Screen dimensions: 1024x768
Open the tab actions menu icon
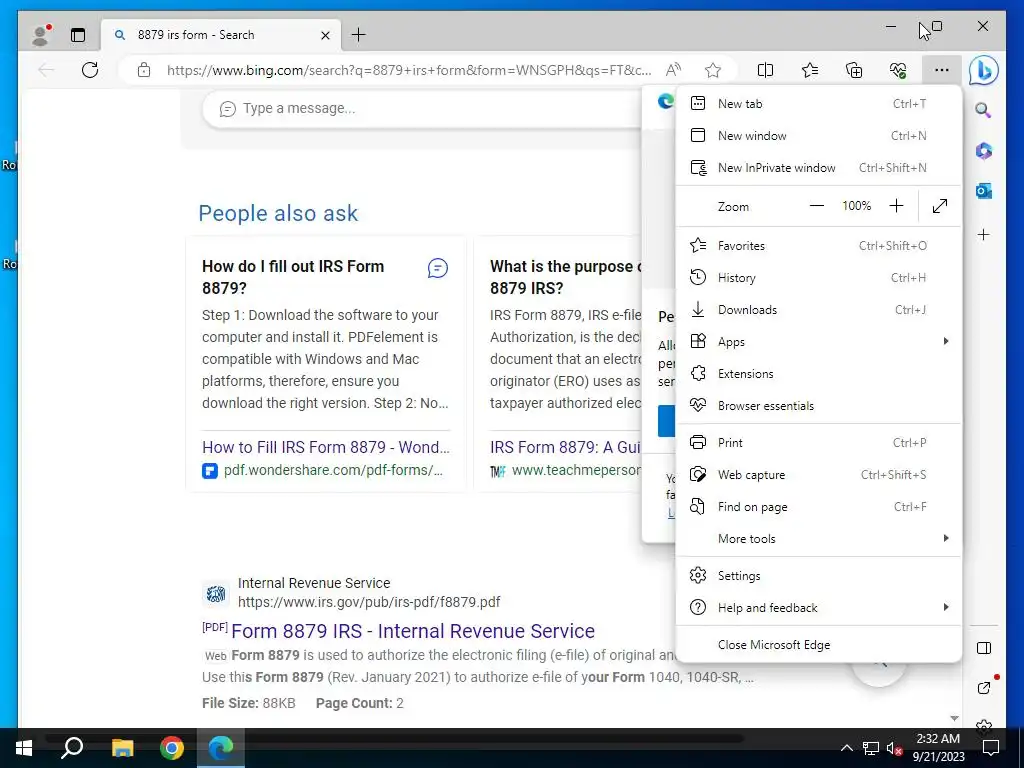point(78,35)
